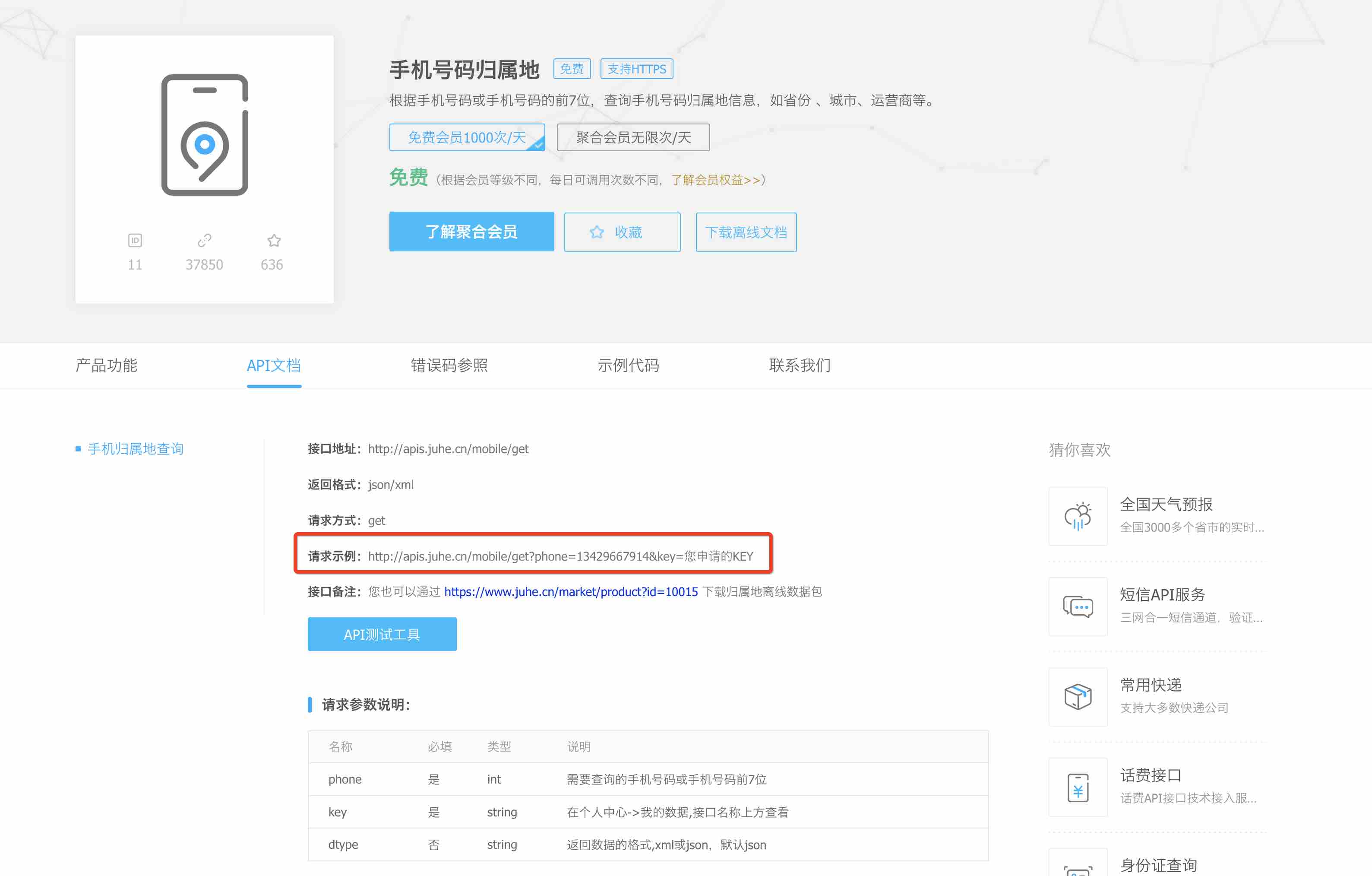This screenshot has height=876, width=1372.
Task: Click the phone location product icon
Action: pyautogui.click(x=205, y=135)
